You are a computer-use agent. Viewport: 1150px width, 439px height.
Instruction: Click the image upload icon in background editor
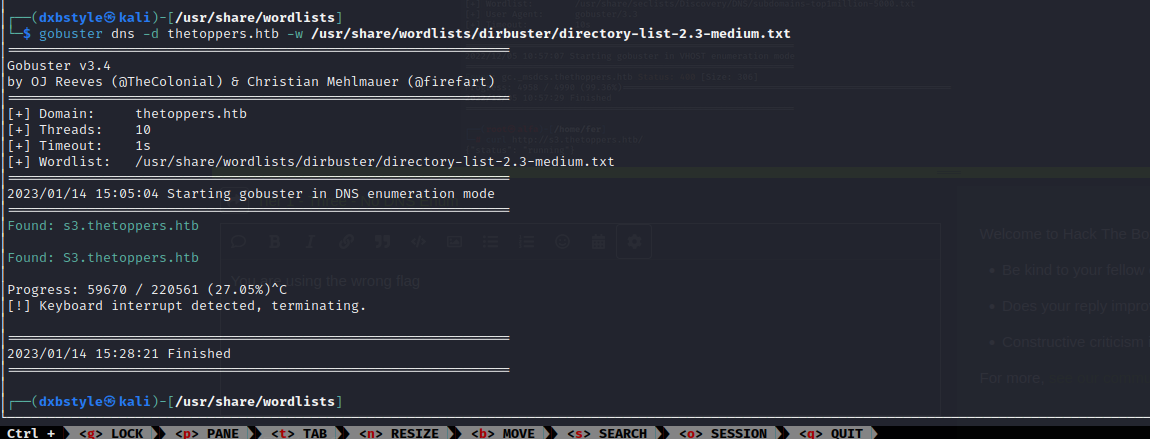click(455, 242)
